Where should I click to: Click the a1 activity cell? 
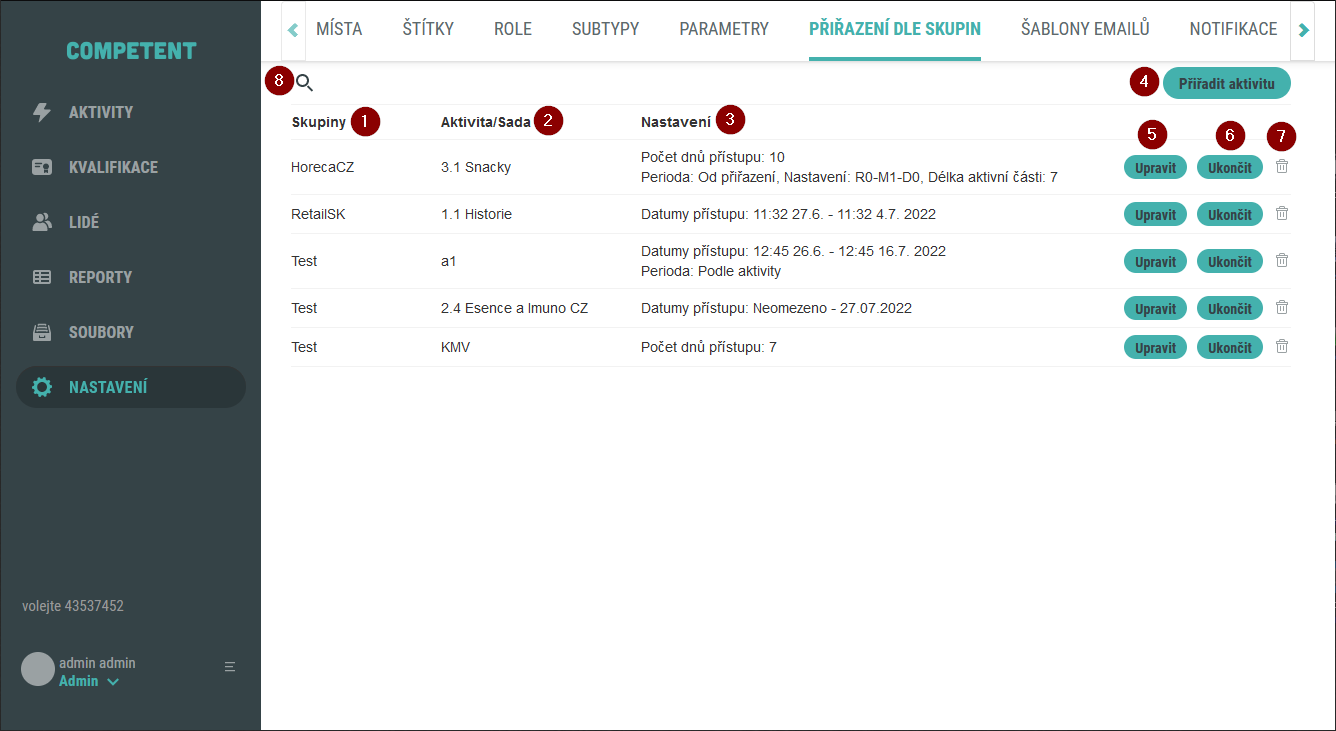tap(449, 261)
